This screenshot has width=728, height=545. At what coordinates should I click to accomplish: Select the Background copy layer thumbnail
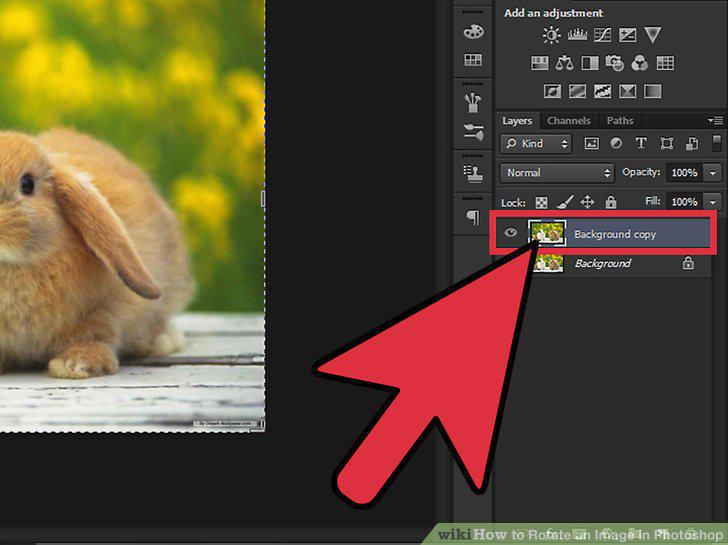click(x=547, y=233)
